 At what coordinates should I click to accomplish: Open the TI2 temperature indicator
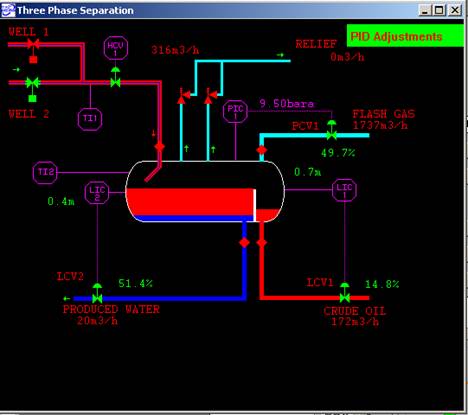point(45,172)
